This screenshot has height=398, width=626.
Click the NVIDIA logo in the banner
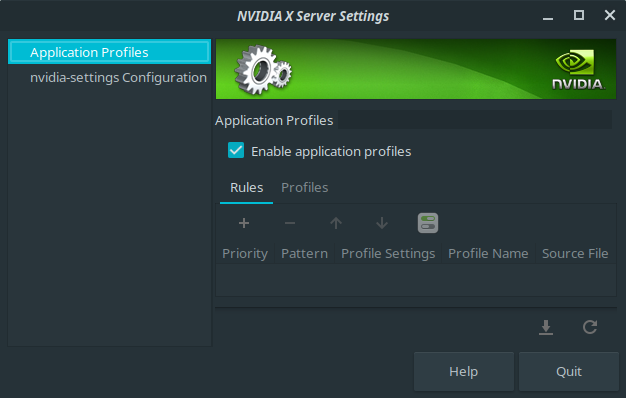(578, 69)
